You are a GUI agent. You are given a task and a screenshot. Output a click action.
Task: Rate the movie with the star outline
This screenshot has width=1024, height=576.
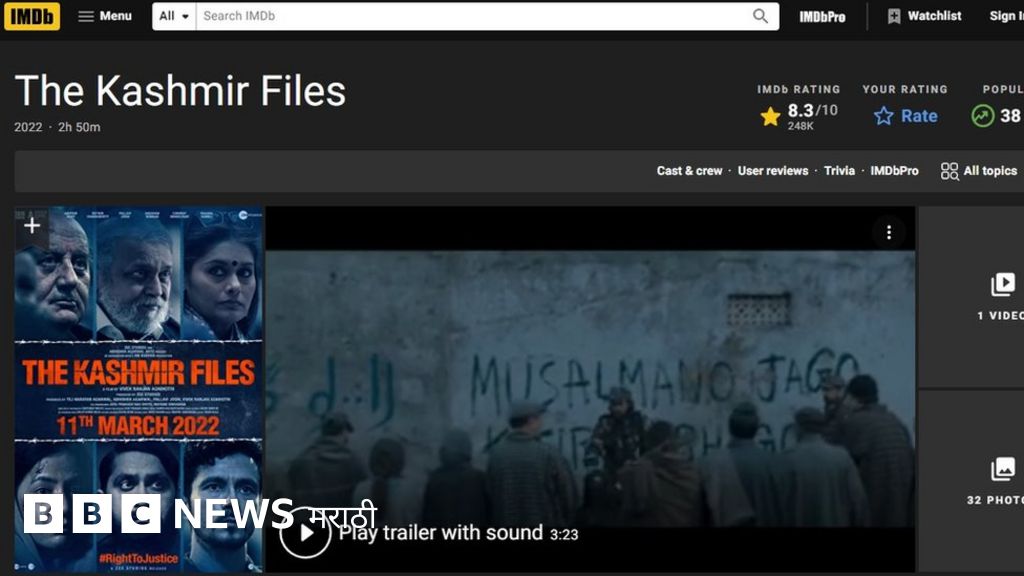tap(884, 116)
